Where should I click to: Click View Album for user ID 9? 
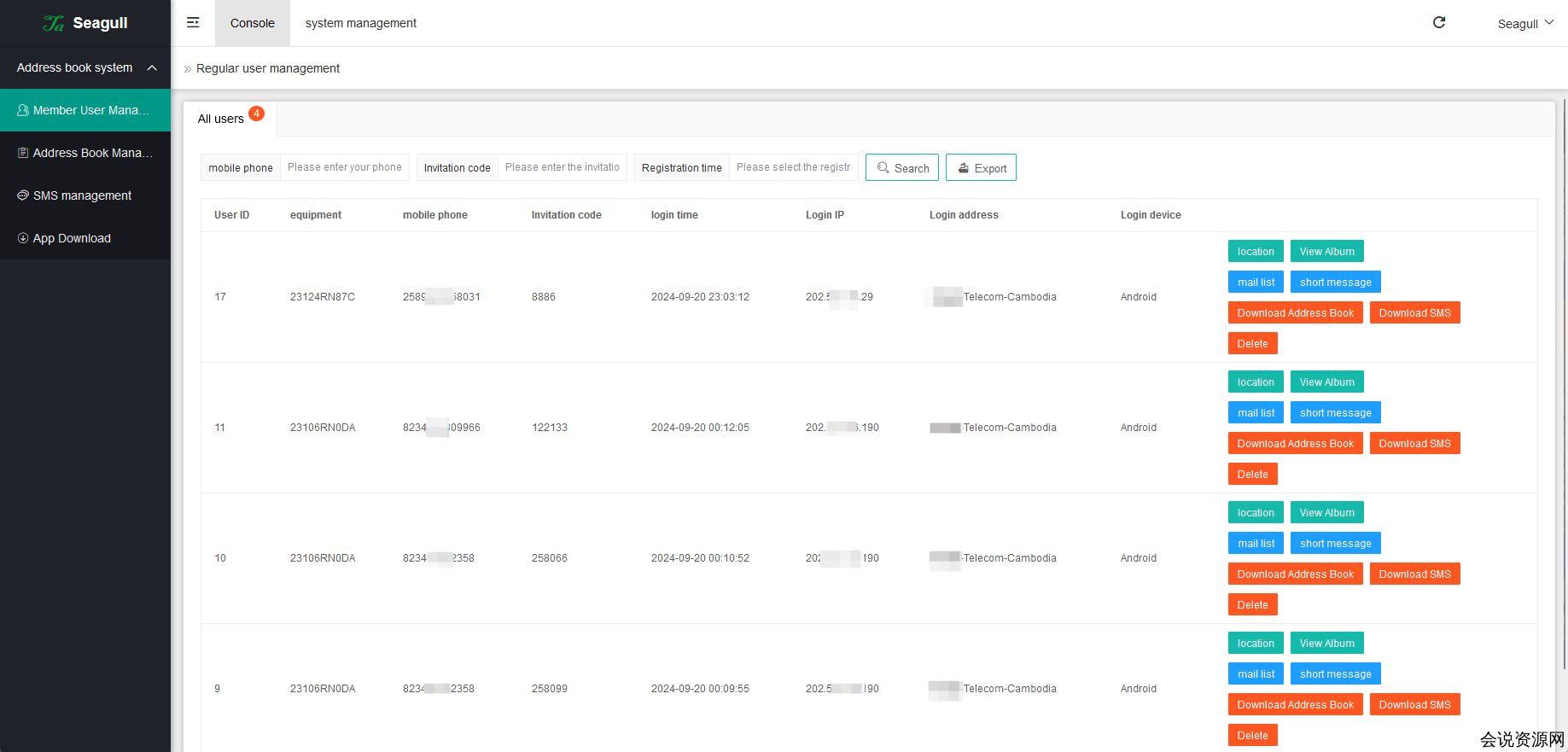click(1327, 643)
